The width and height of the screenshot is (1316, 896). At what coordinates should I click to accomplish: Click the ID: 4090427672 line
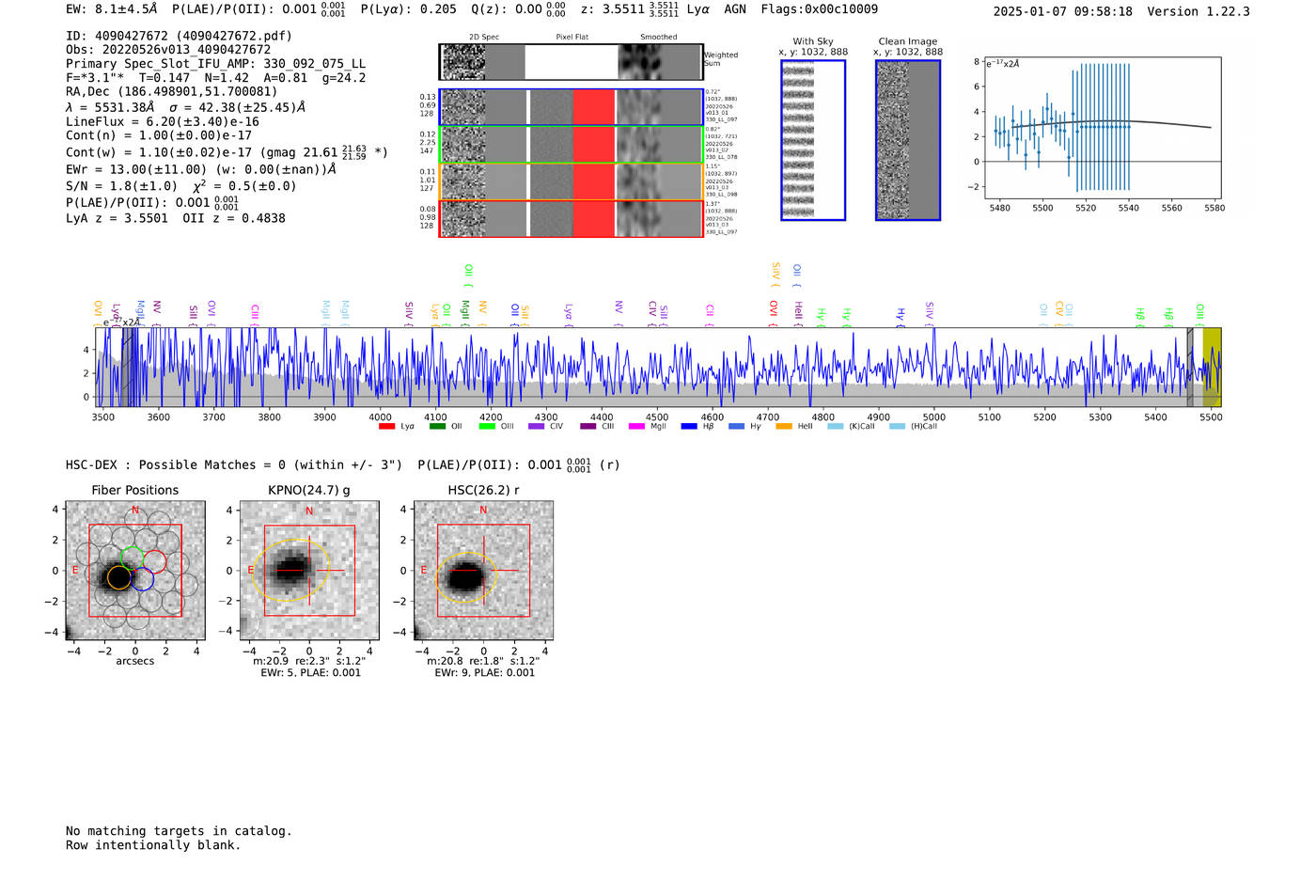coord(179,36)
